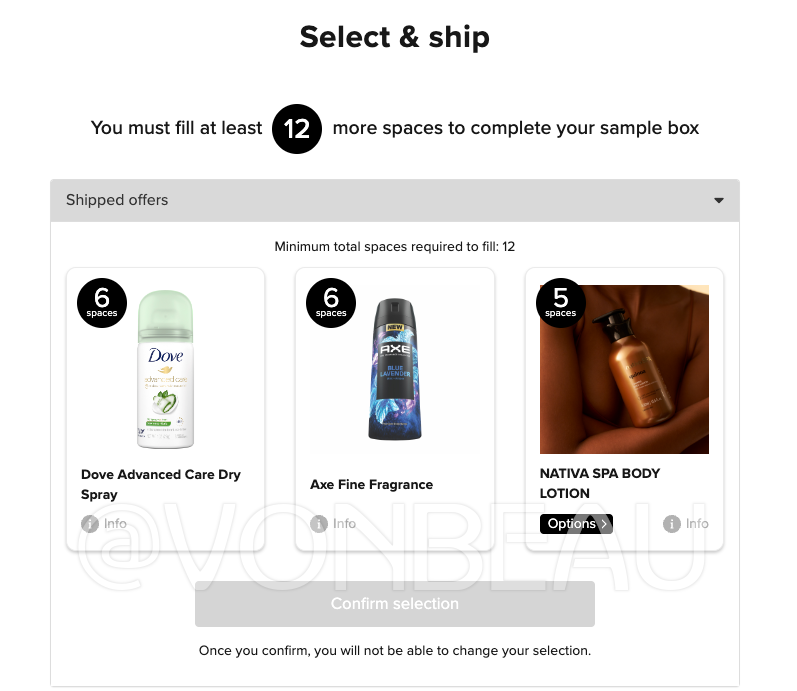Image resolution: width=797 pixels, height=691 pixels.
Task: Click the Dove Info circle icon
Action: 90,523
